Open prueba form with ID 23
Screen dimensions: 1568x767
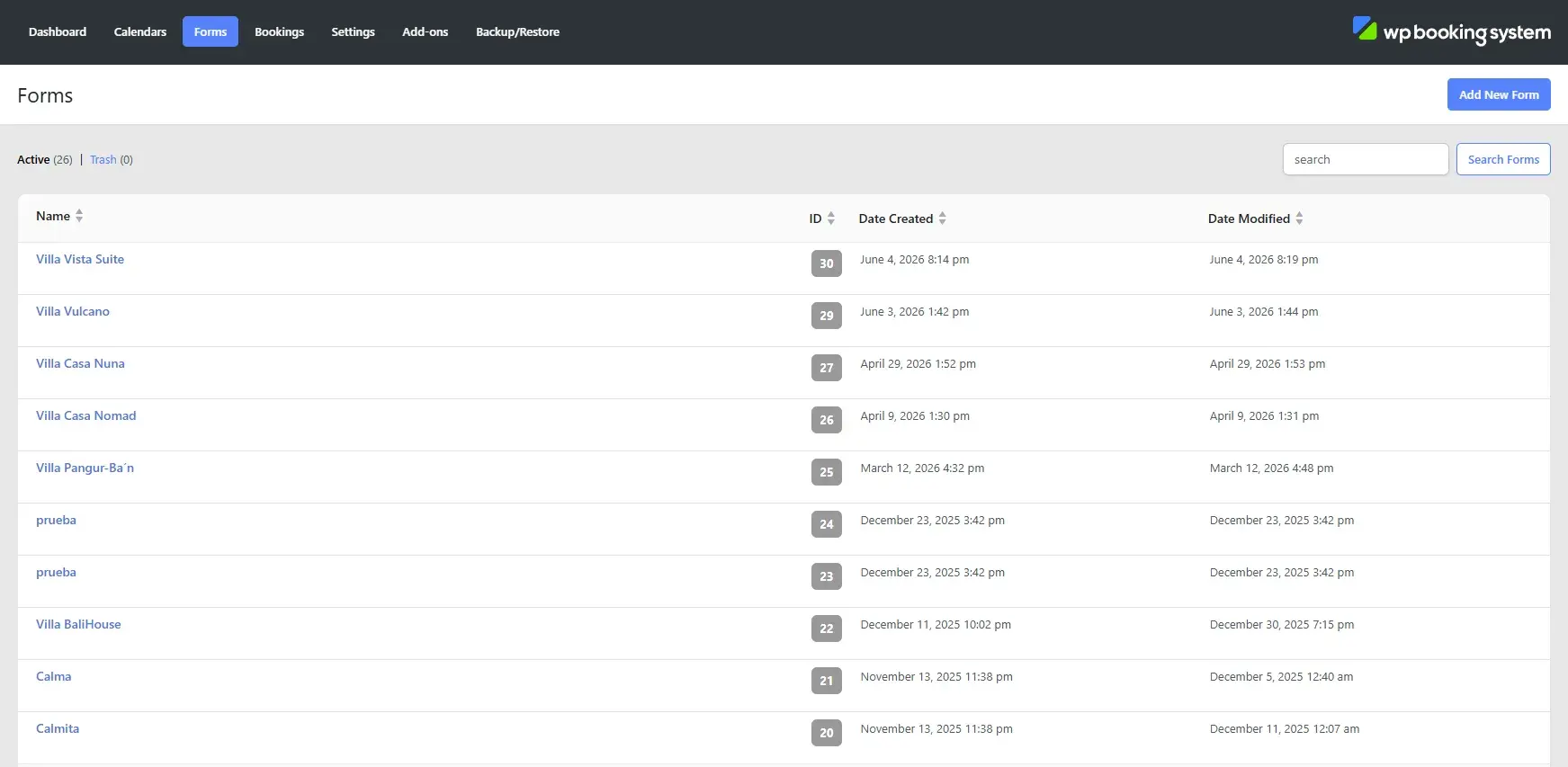pos(56,572)
